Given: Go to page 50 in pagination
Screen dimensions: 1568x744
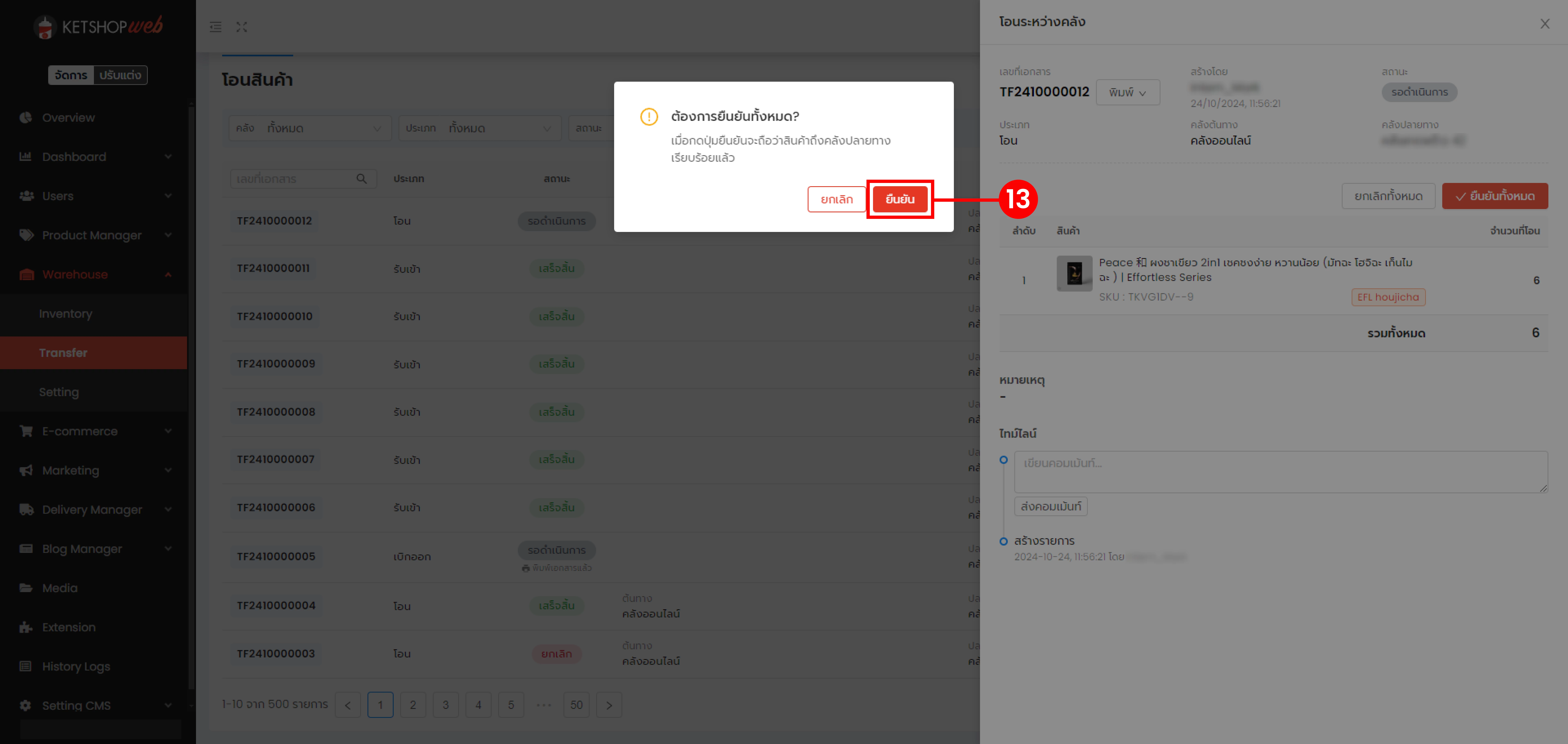Looking at the screenshot, I should [x=576, y=705].
